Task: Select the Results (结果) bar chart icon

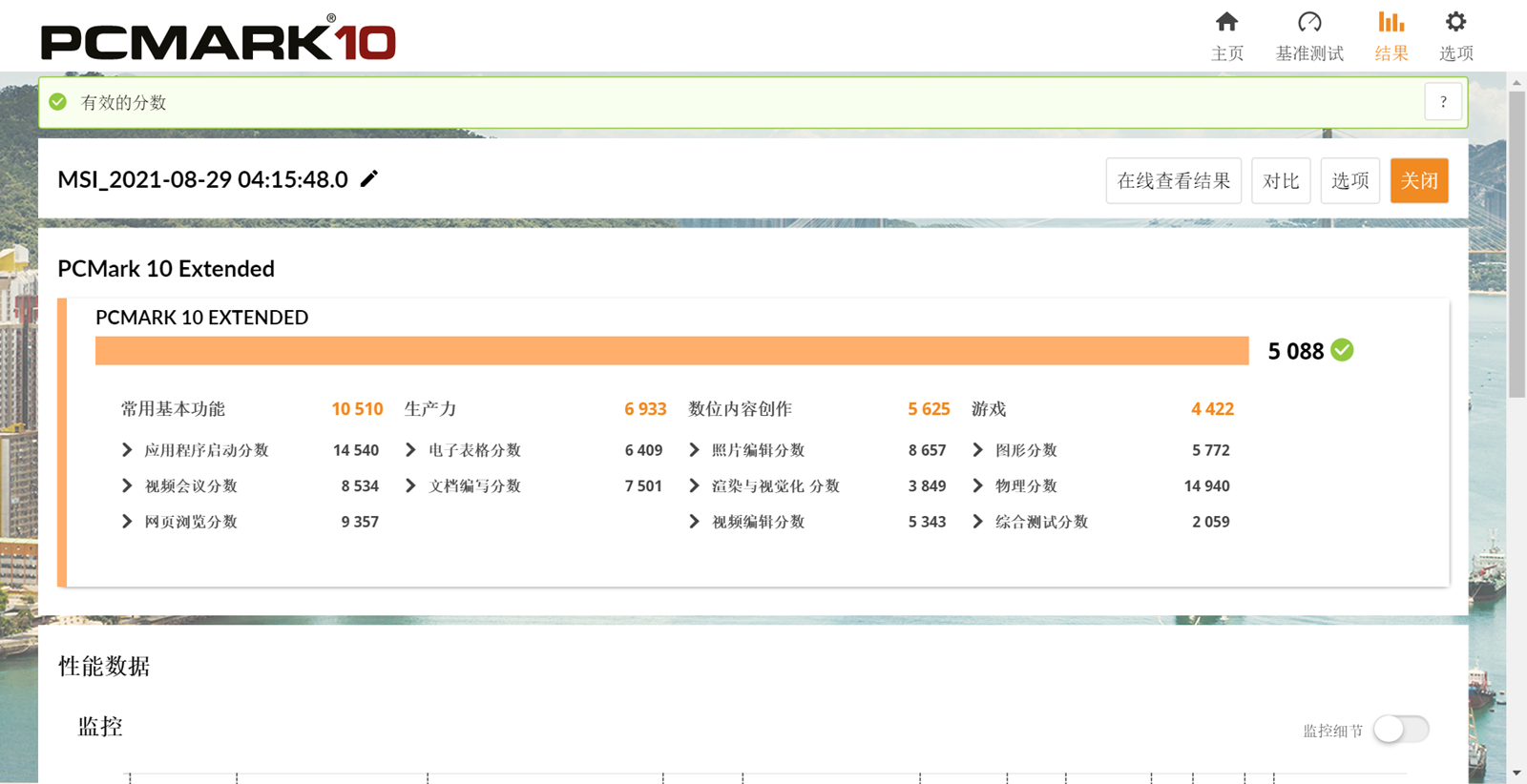Action: (x=1391, y=22)
